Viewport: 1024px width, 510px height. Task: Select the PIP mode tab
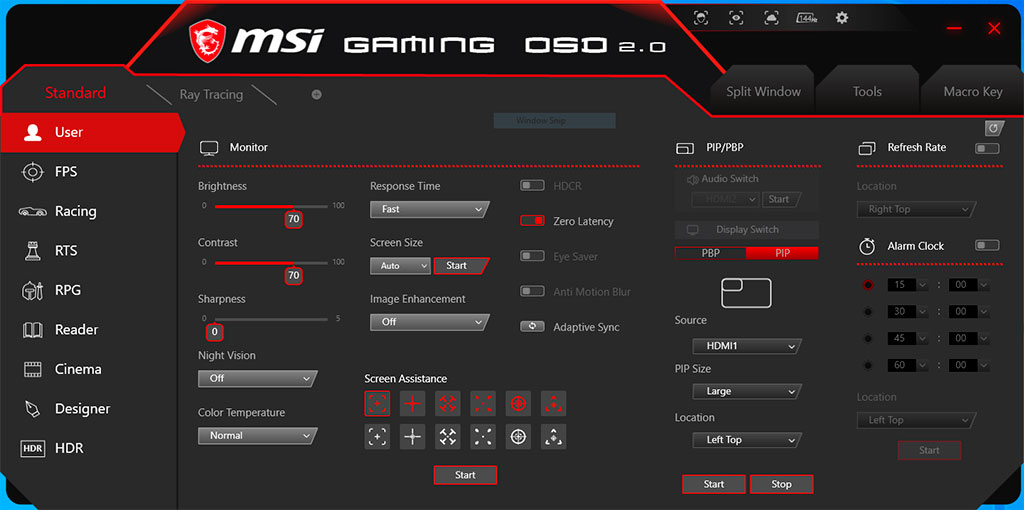[782, 253]
